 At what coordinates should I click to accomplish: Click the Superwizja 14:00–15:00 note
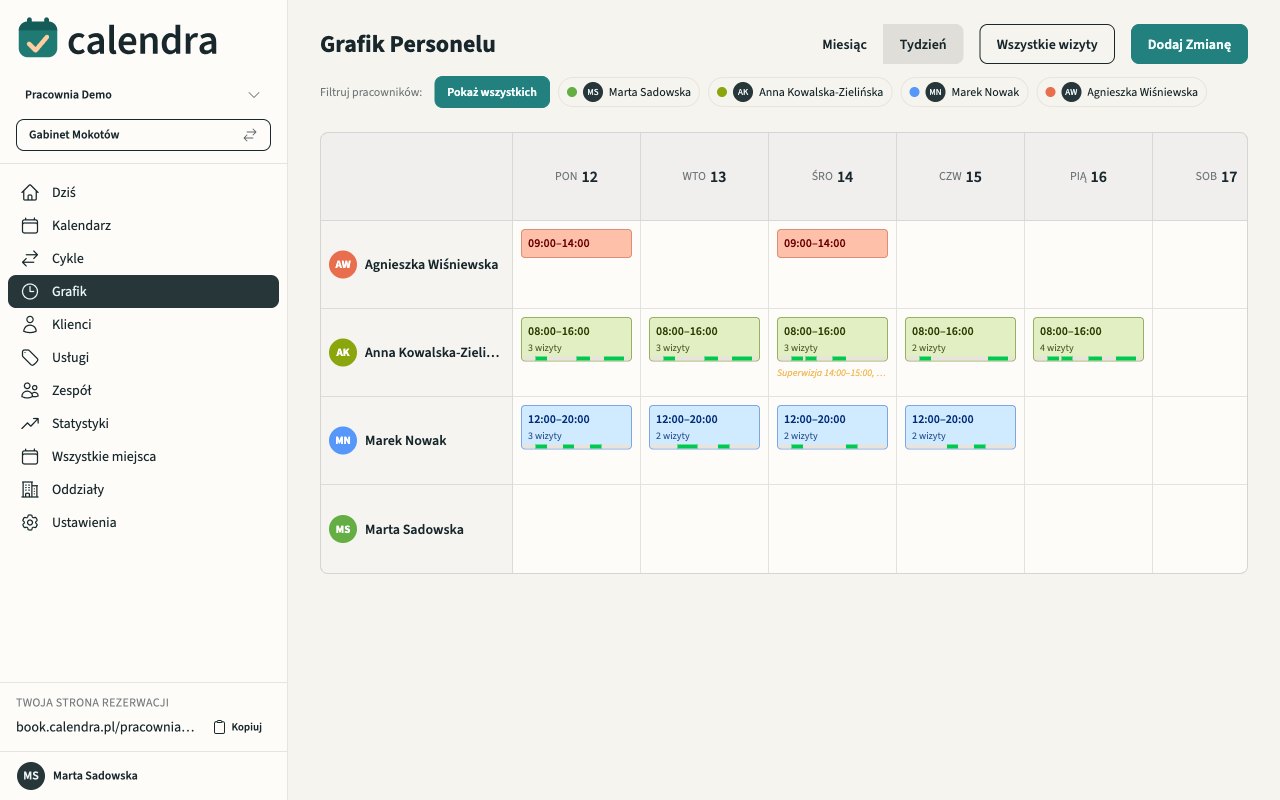pos(832,373)
